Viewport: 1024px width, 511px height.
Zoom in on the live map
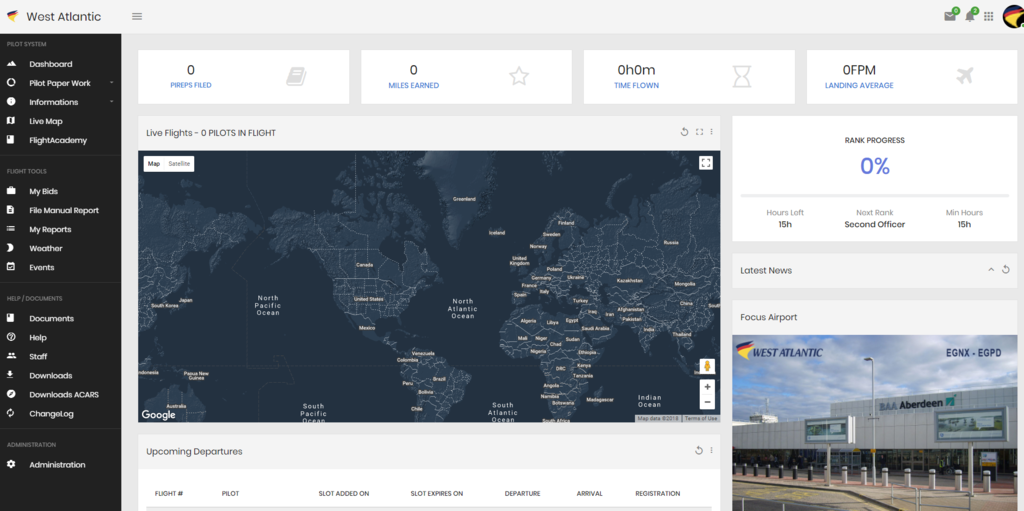coord(707,386)
